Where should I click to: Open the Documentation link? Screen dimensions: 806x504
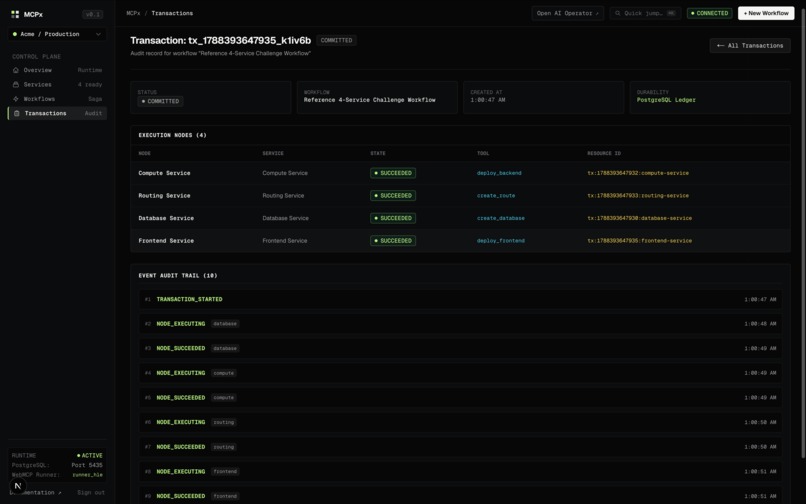pos(36,493)
